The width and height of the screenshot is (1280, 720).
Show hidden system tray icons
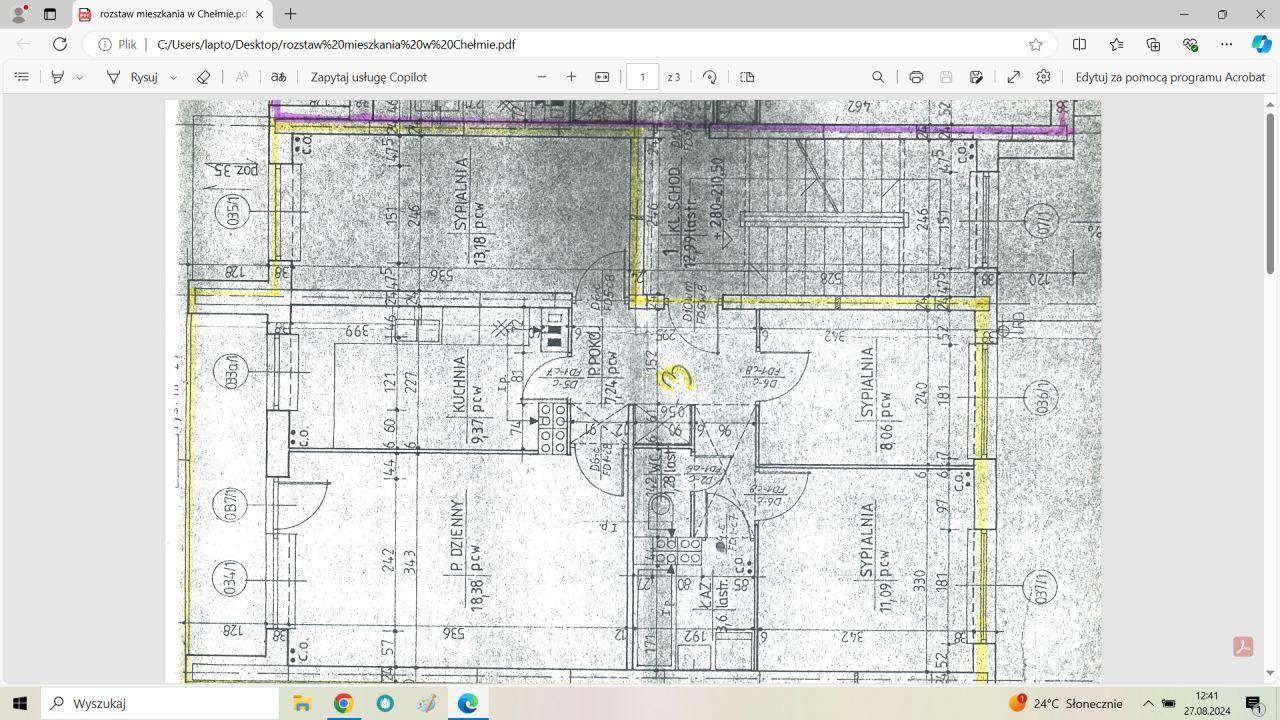(1148, 703)
